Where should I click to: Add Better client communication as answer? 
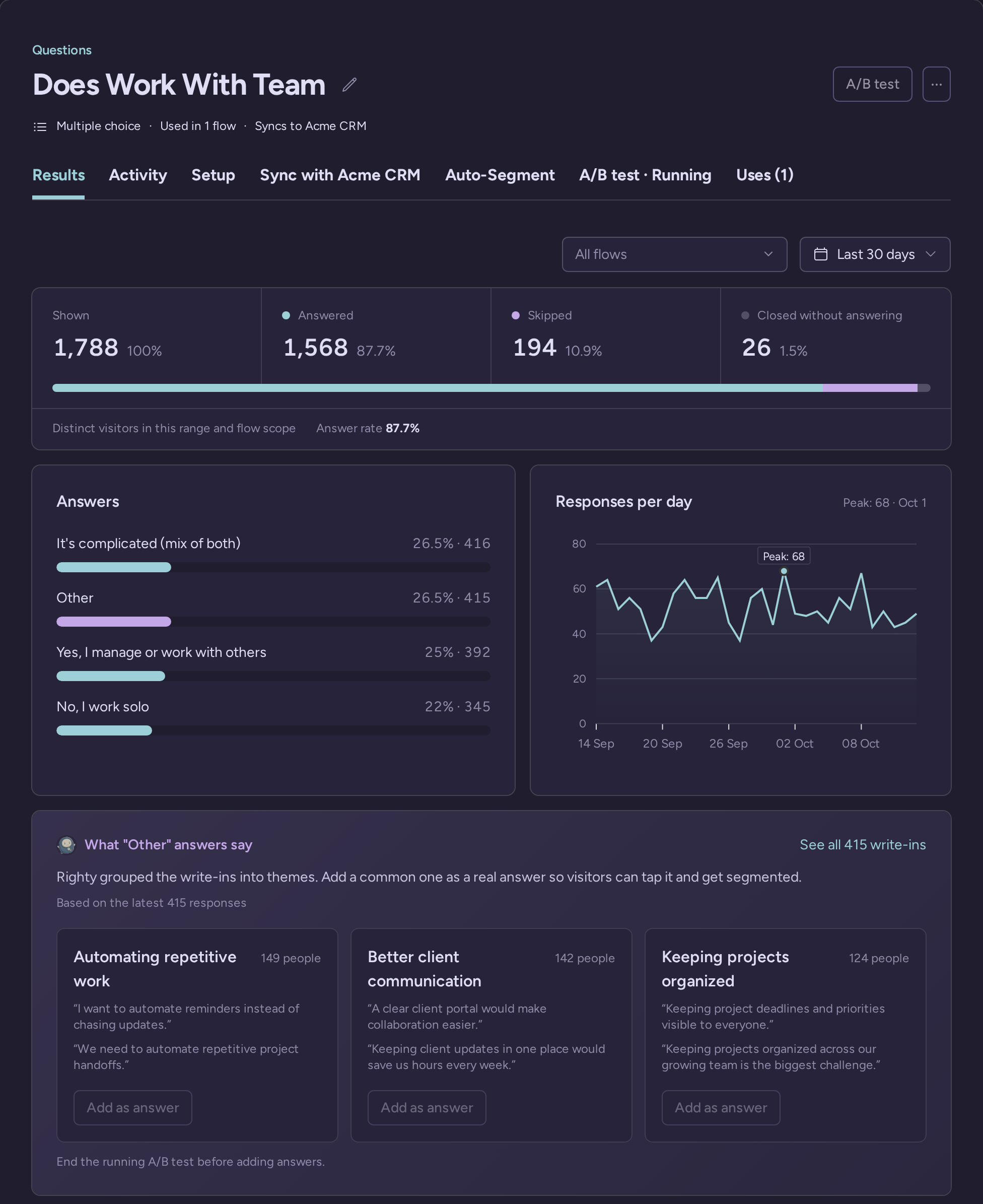427,1107
